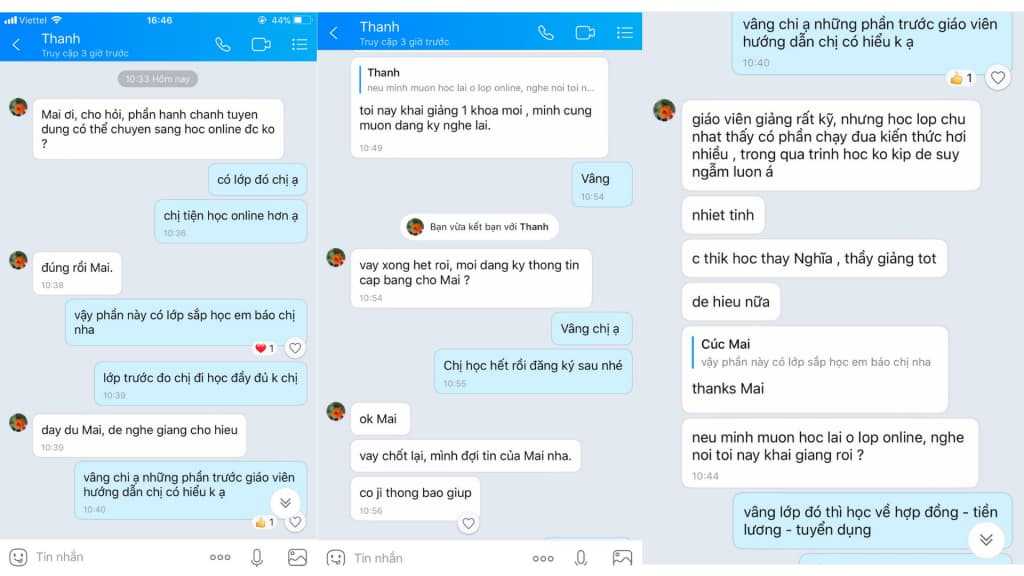
Task: Start video call in left chat header
Action: [261, 44]
